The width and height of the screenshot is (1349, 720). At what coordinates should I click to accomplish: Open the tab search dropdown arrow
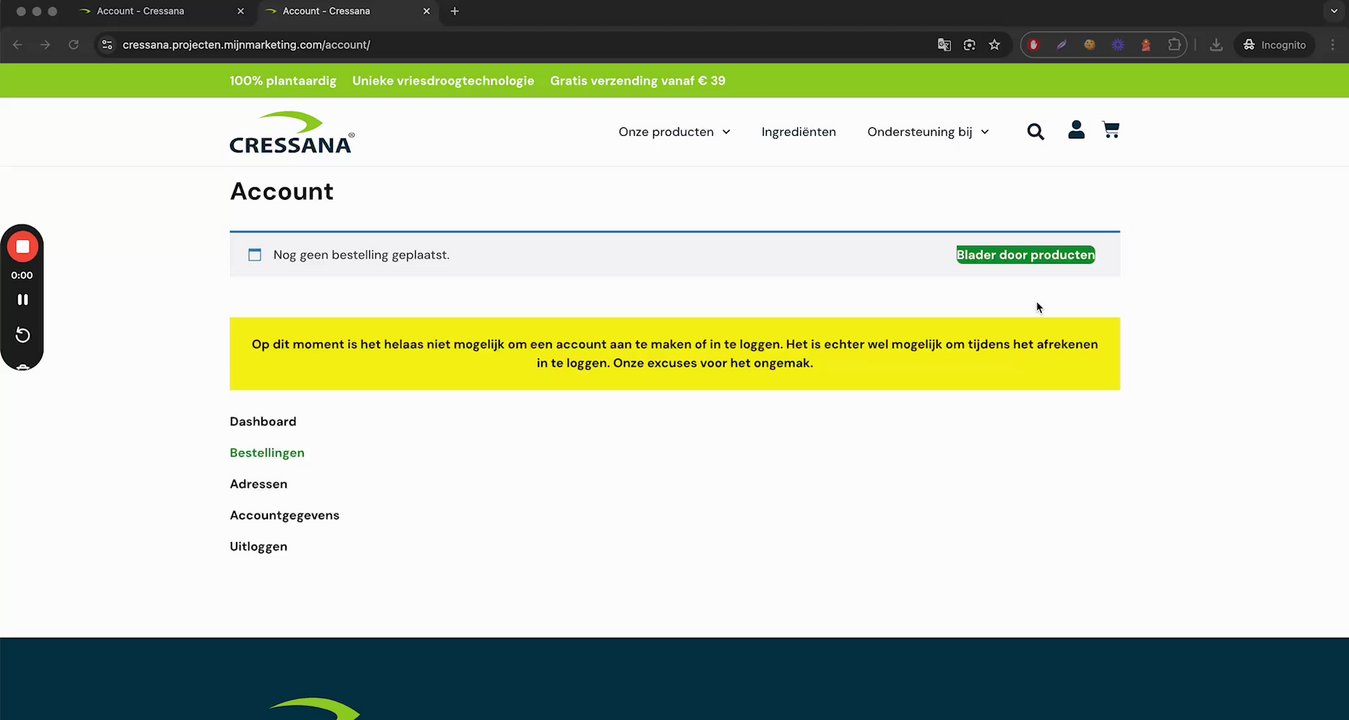click(x=1333, y=11)
